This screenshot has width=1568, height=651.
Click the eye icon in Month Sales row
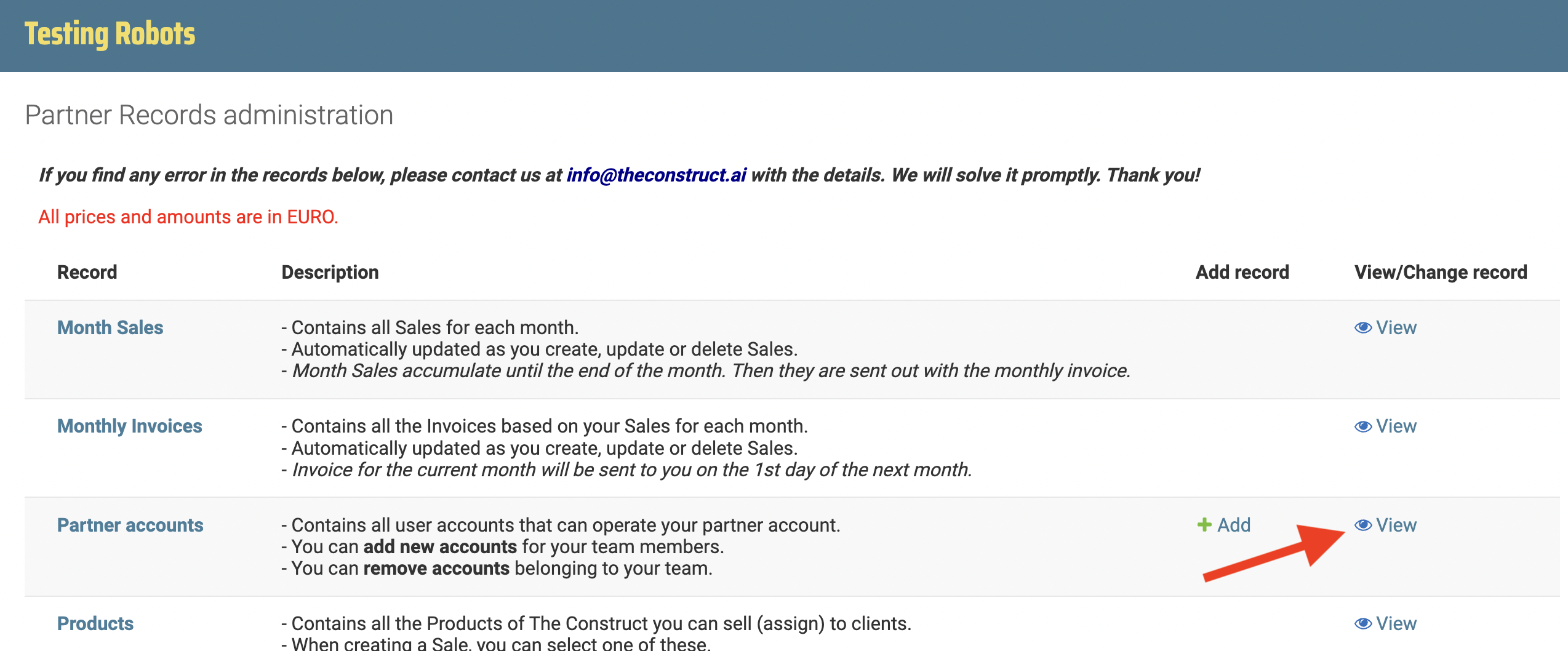click(x=1363, y=328)
